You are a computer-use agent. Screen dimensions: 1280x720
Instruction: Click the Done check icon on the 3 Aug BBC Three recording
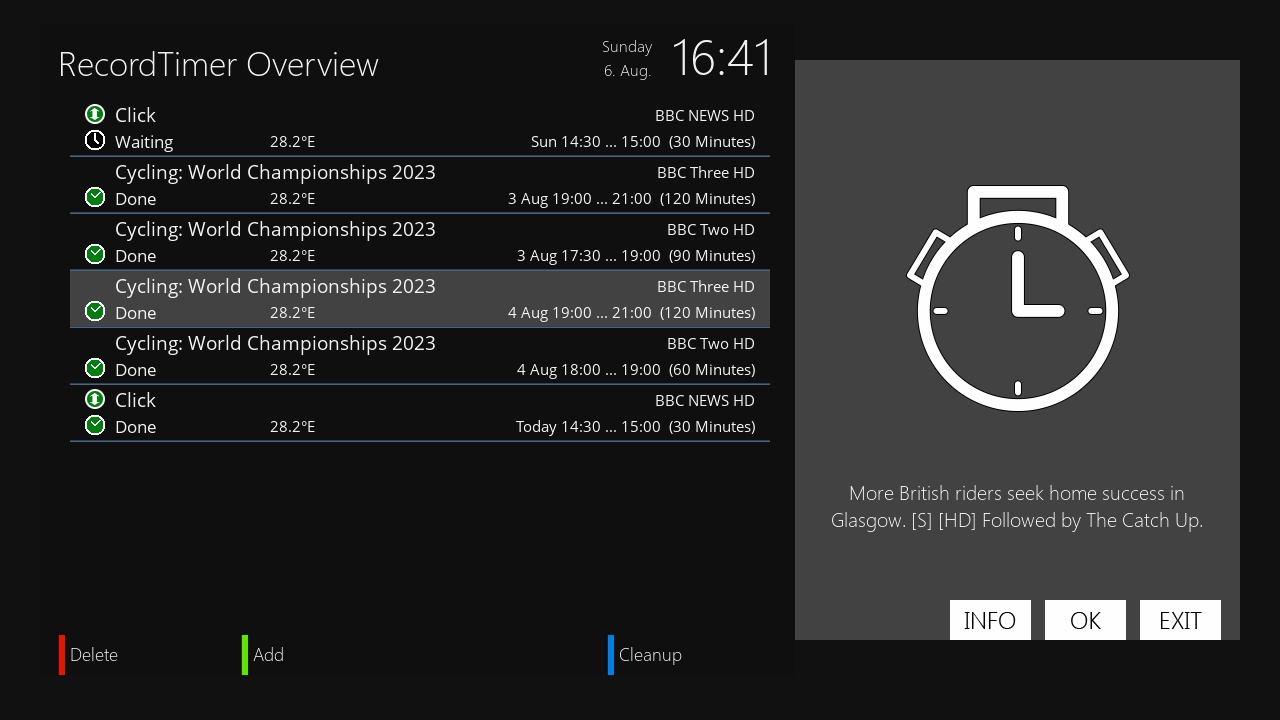pos(95,197)
